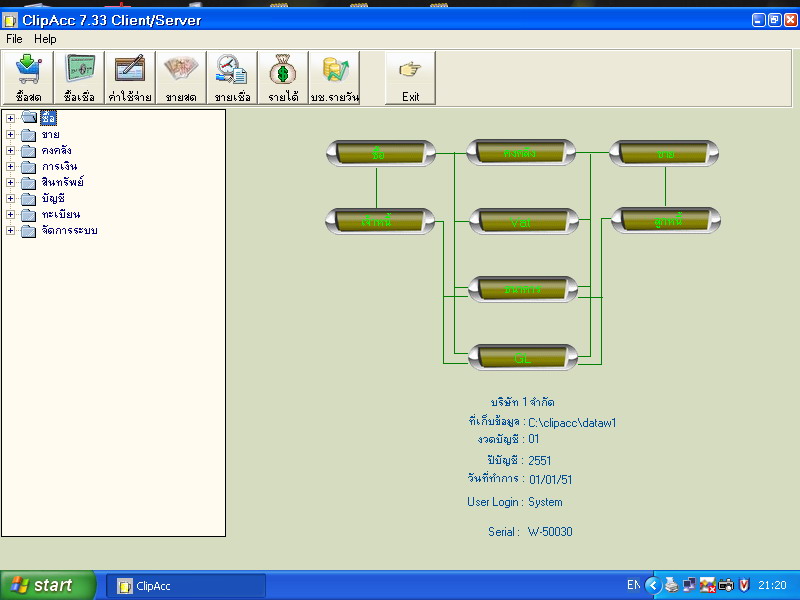Click the Windows start button
Image resolution: width=800 pixels, height=600 pixels.
(x=48, y=585)
